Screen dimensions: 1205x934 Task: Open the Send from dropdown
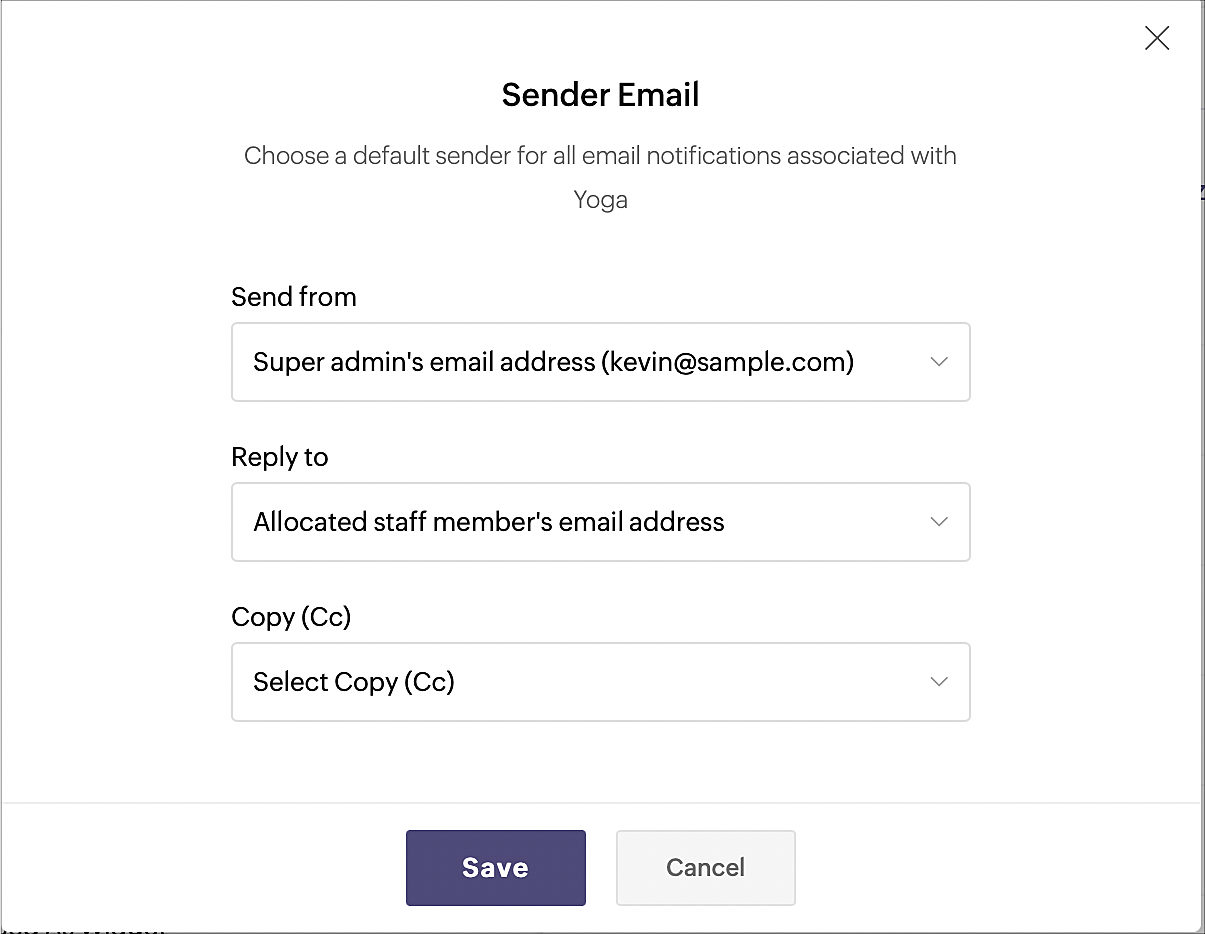pyautogui.click(x=601, y=362)
